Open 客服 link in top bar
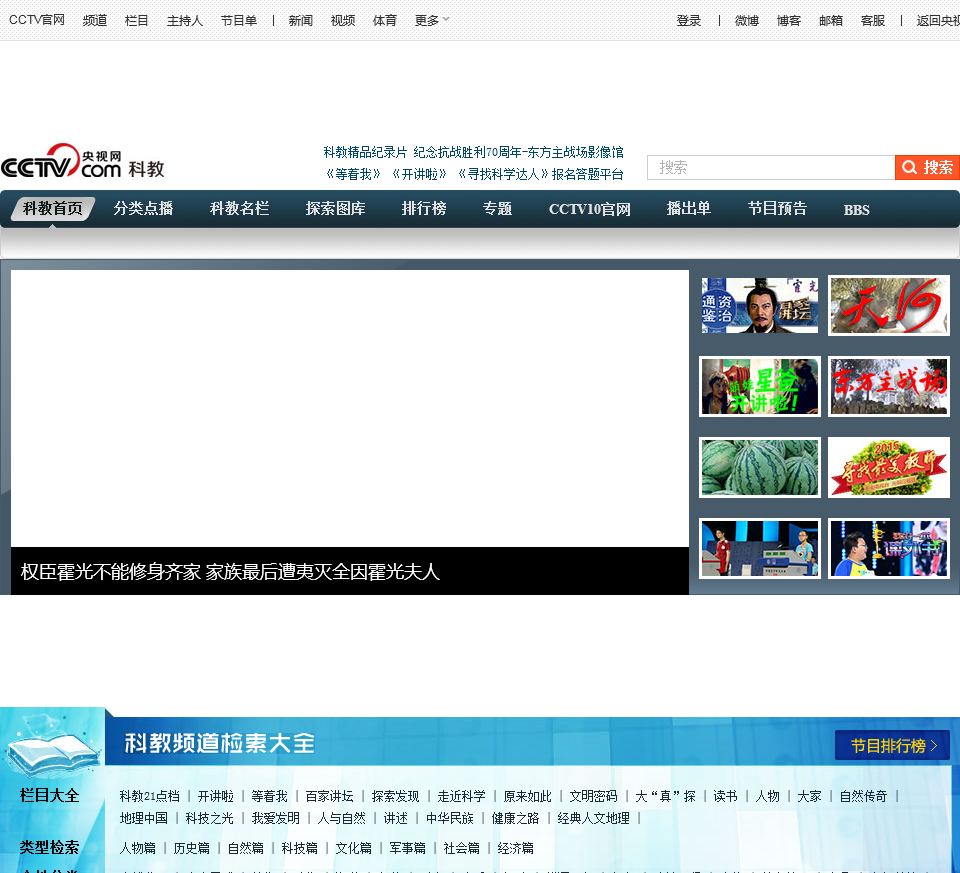 (x=873, y=20)
